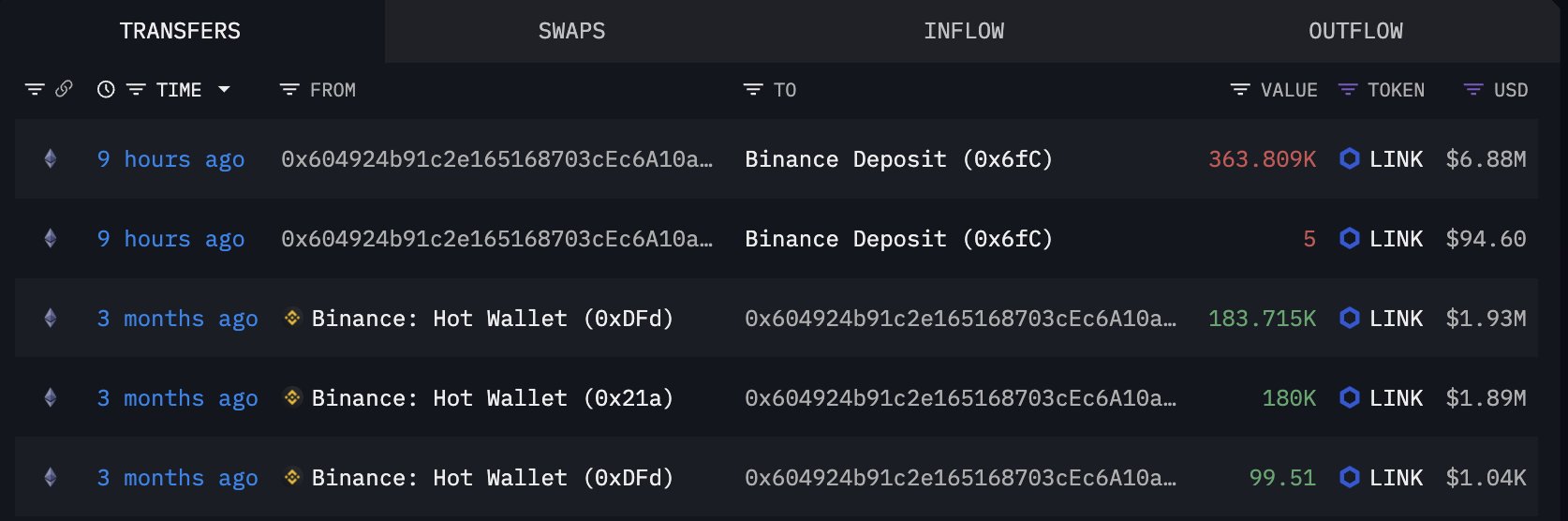
Task: Click the leftmost filter icon in header
Action: tap(35, 89)
